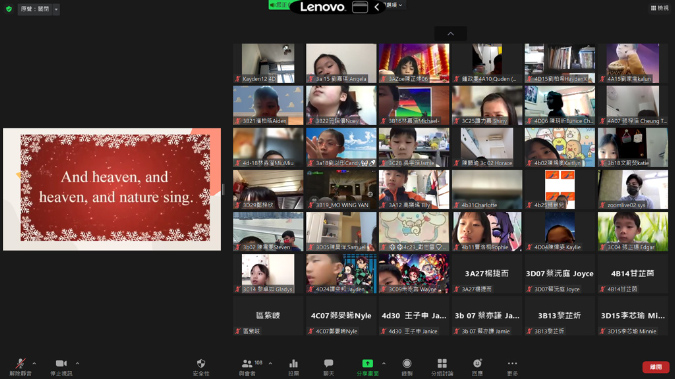Start recording with the Record icon
Viewport: 675px width, 379px height.
pos(407,367)
